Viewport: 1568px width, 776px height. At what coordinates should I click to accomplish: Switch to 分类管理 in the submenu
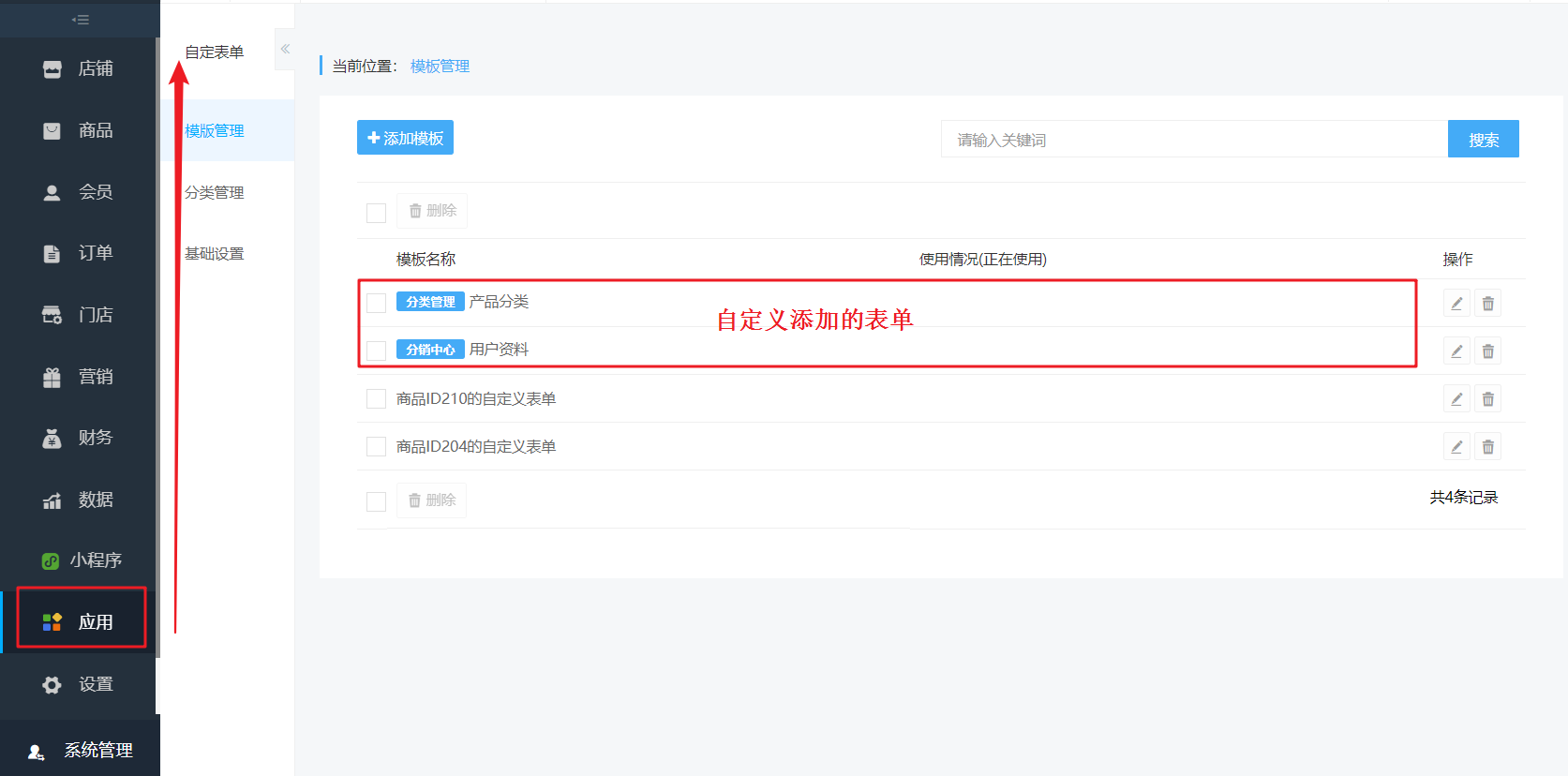[215, 192]
